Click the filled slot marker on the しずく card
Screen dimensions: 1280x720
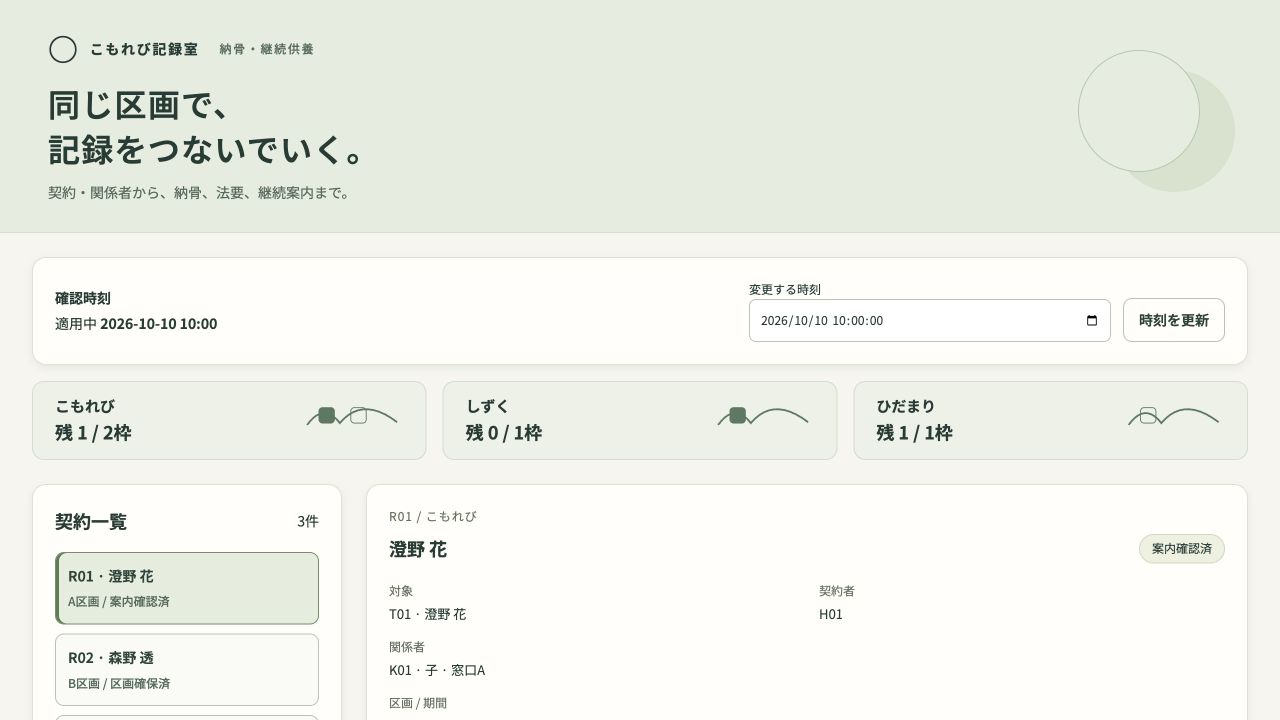(x=738, y=416)
